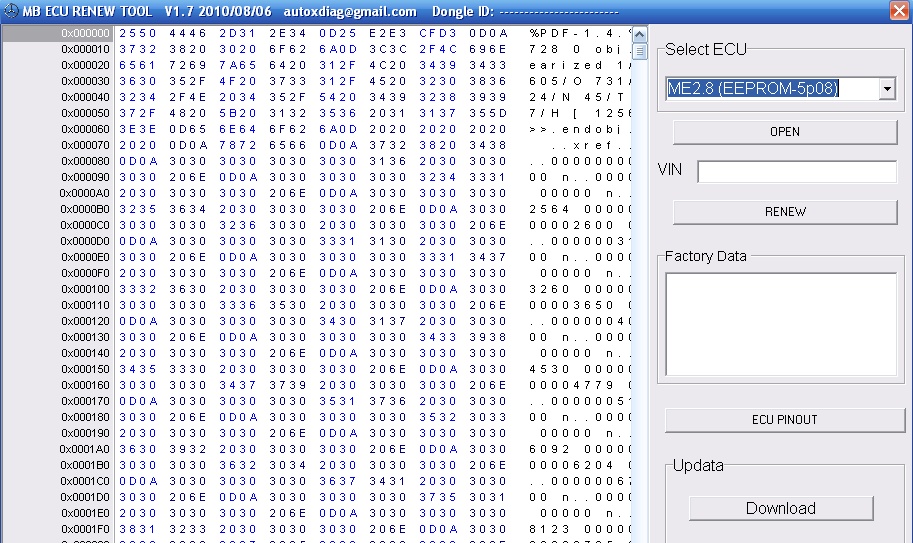Select address row 0x000010

[x=85, y=49]
